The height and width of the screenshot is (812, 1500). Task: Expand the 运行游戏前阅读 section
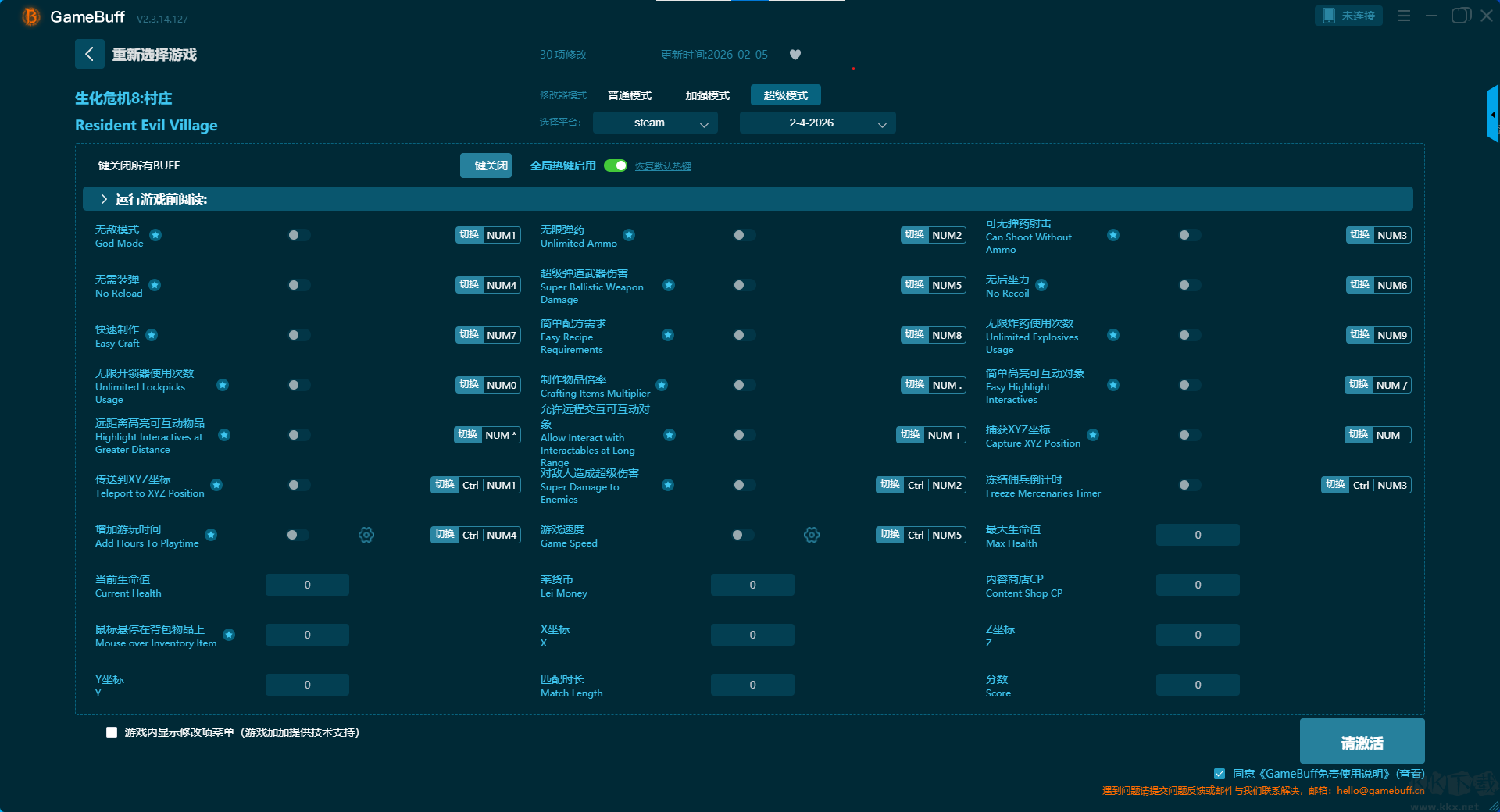pos(104,199)
